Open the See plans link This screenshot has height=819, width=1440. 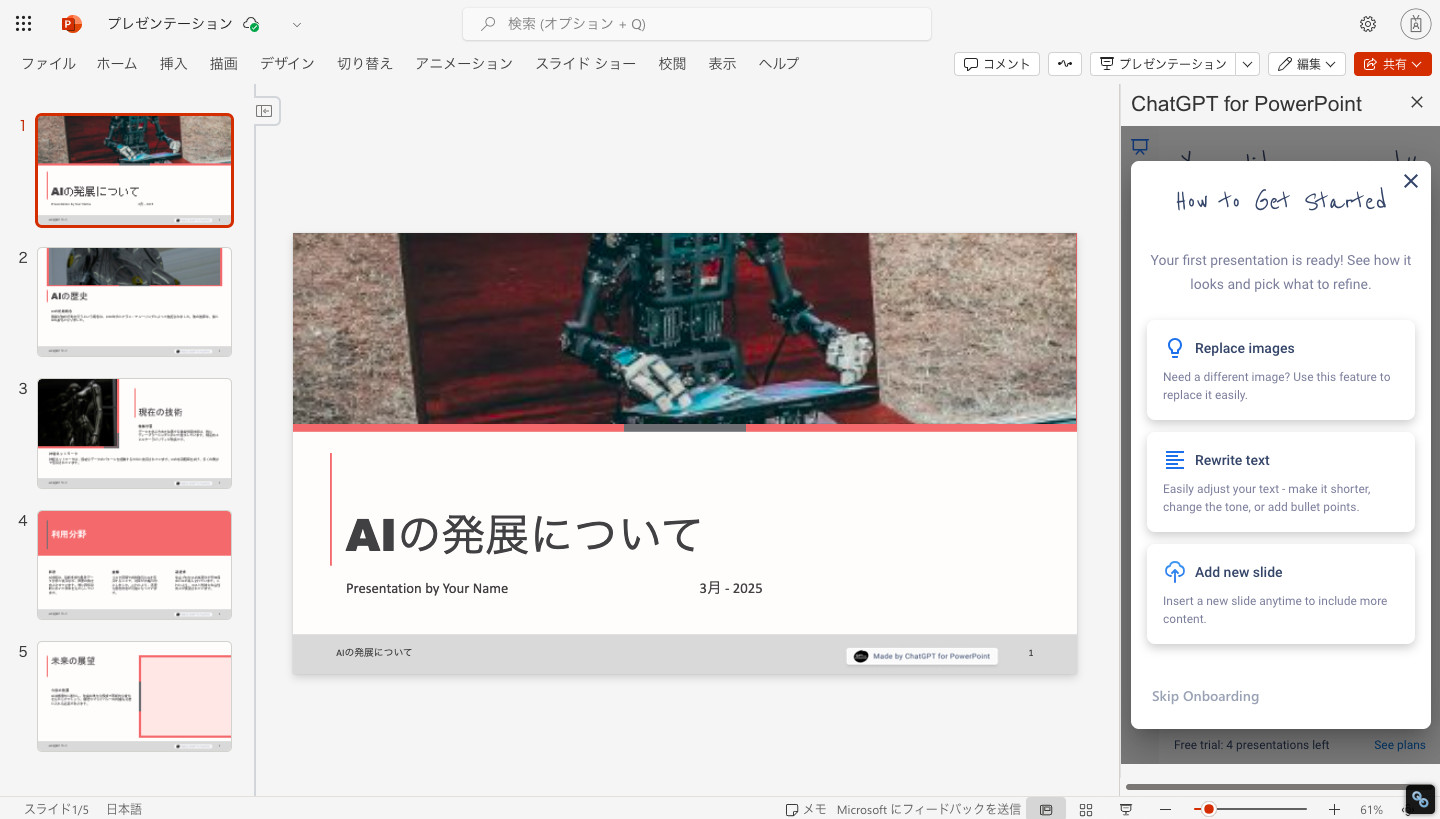click(x=1400, y=745)
